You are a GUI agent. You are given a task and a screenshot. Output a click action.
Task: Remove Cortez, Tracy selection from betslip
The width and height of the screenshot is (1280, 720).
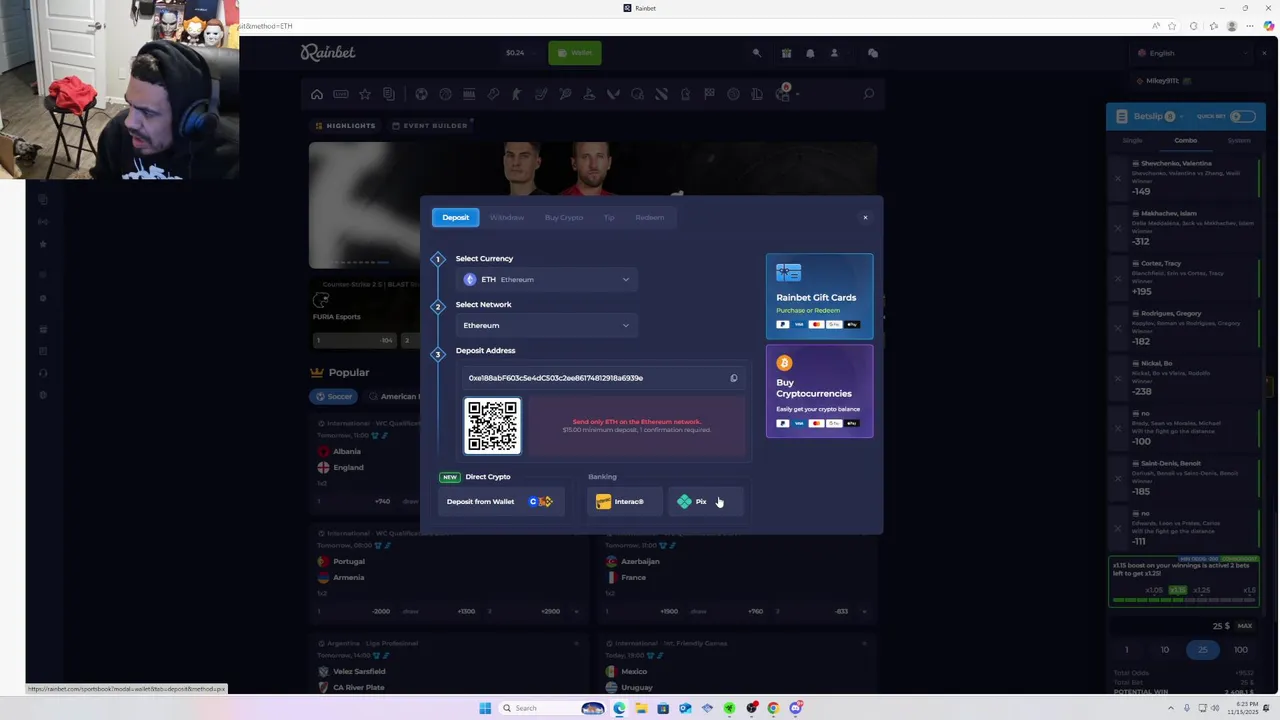(x=1118, y=279)
